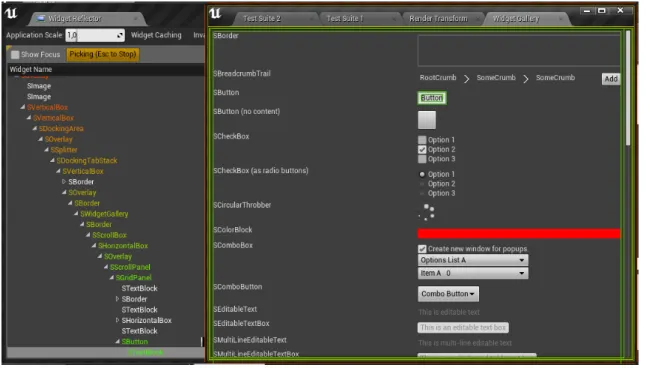Click the first SomeCrumb breadcrumb
646x368 pixels.
(496, 78)
